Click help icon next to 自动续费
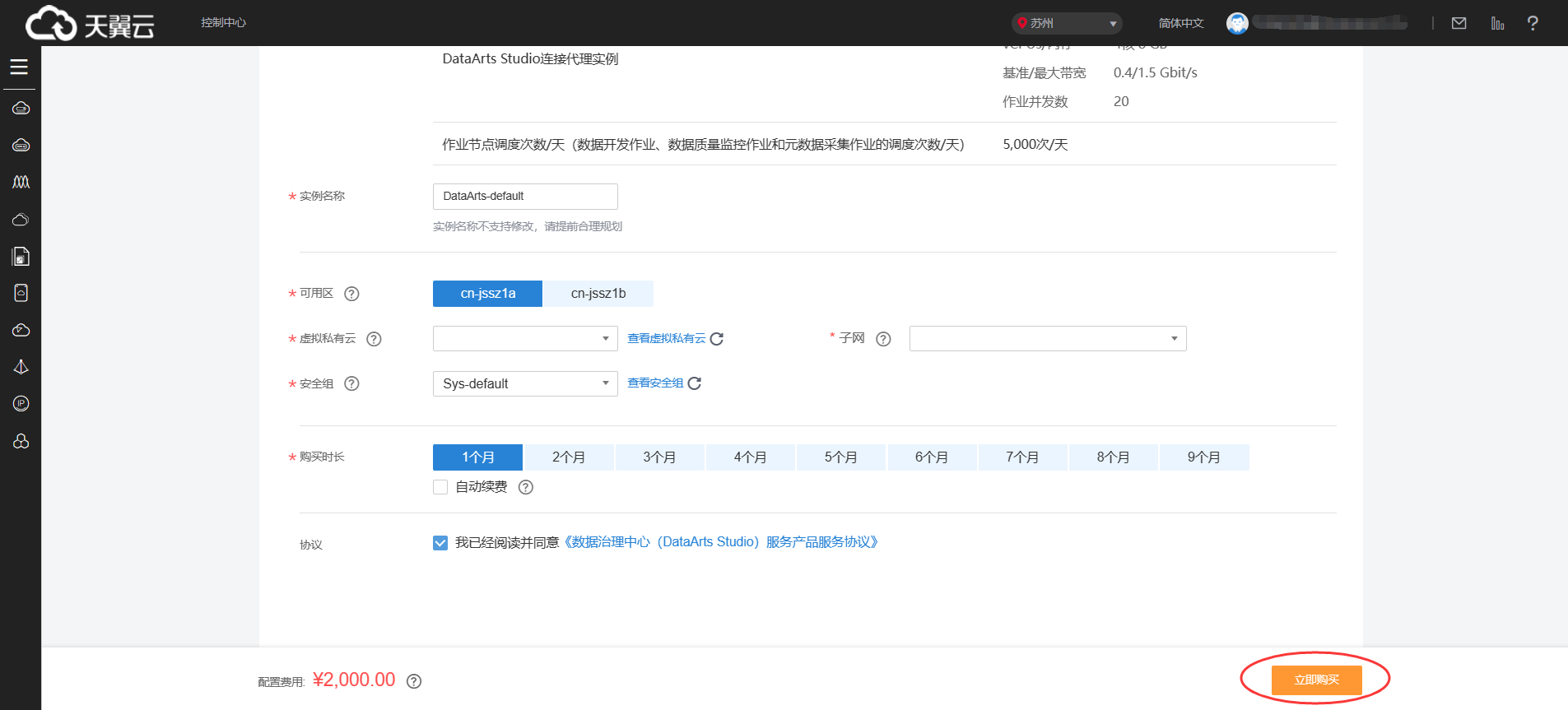 click(526, 487)
